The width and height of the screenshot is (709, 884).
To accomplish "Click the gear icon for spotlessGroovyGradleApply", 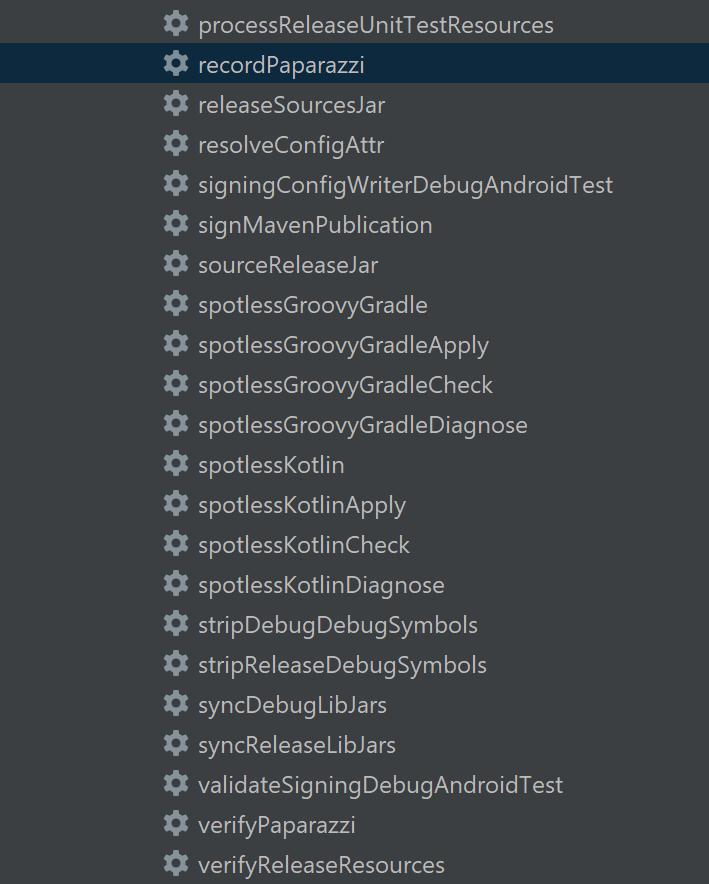I will (x=176, y=344).
